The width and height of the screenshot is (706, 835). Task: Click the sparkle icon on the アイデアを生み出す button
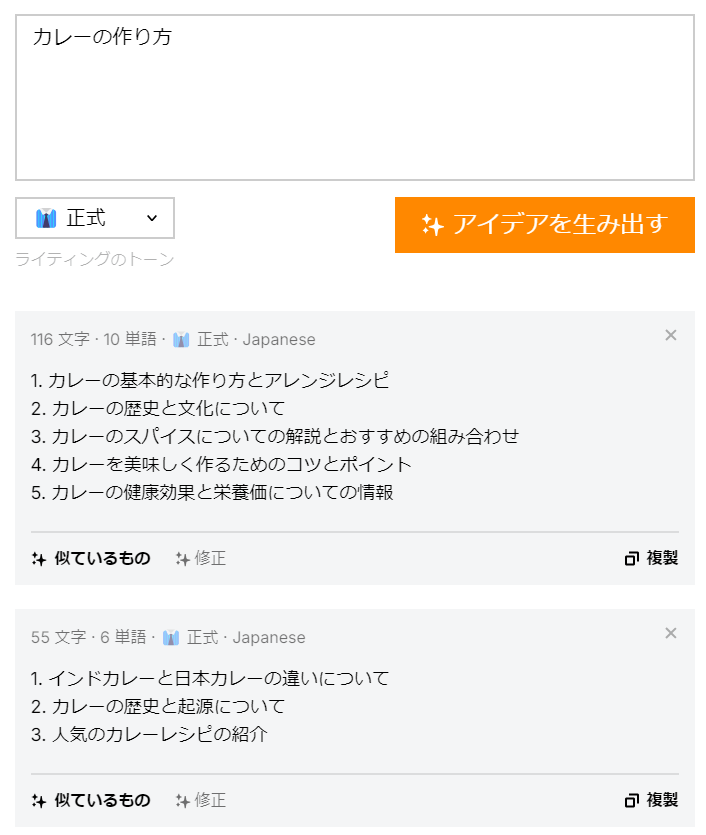[431, 225]
